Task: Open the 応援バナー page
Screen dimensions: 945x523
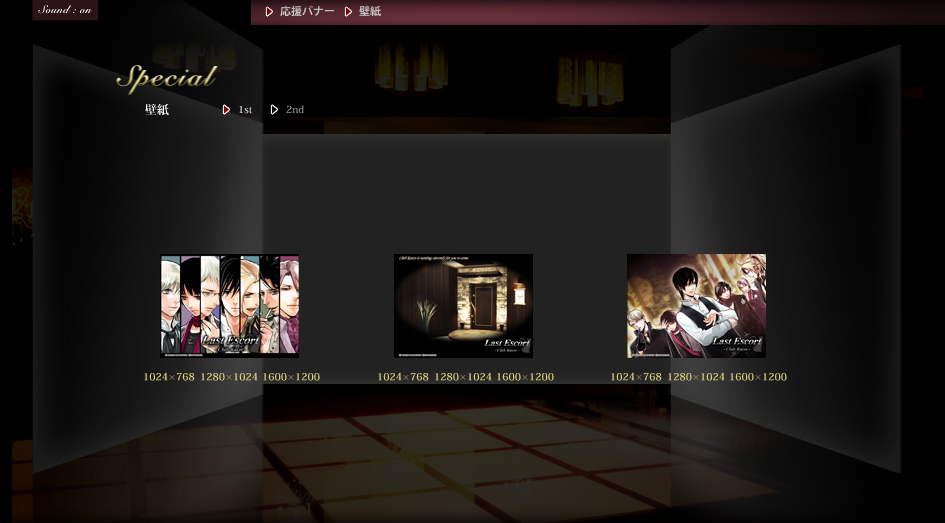Action: click(307, 12)
